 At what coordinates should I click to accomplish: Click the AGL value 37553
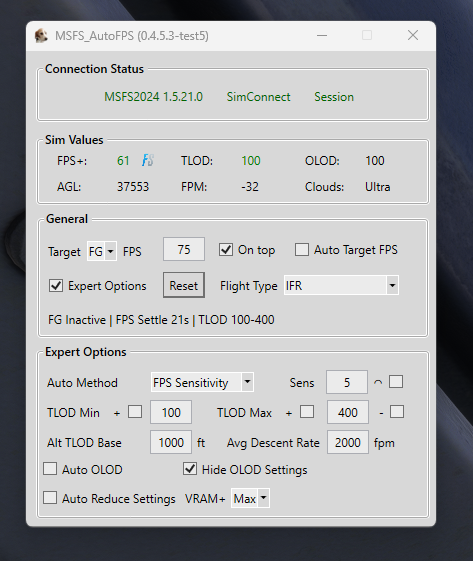click(x=133, y=187)
